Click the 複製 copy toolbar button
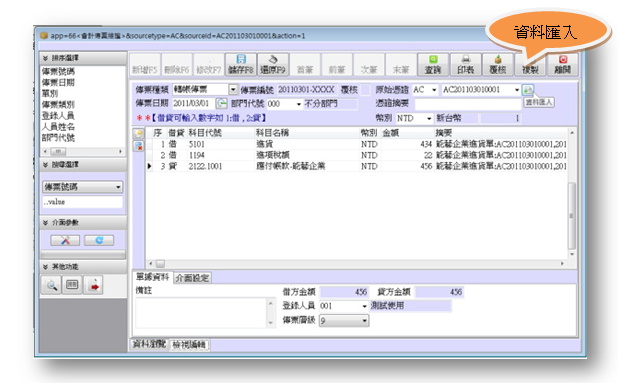Screen dimensions: 618x383 click(530, 65)
